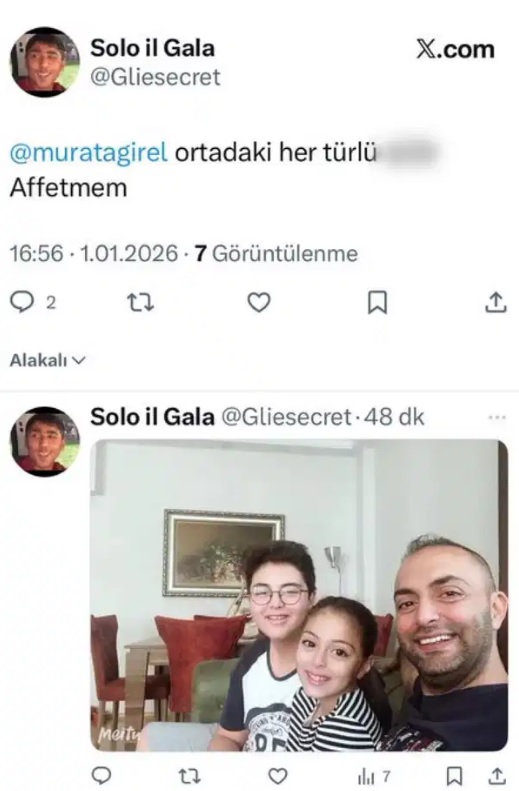Image resolution: width=519 pixels, height=791 pixels.
Task: Reply to the photo tweet
Action: [101, 776]
